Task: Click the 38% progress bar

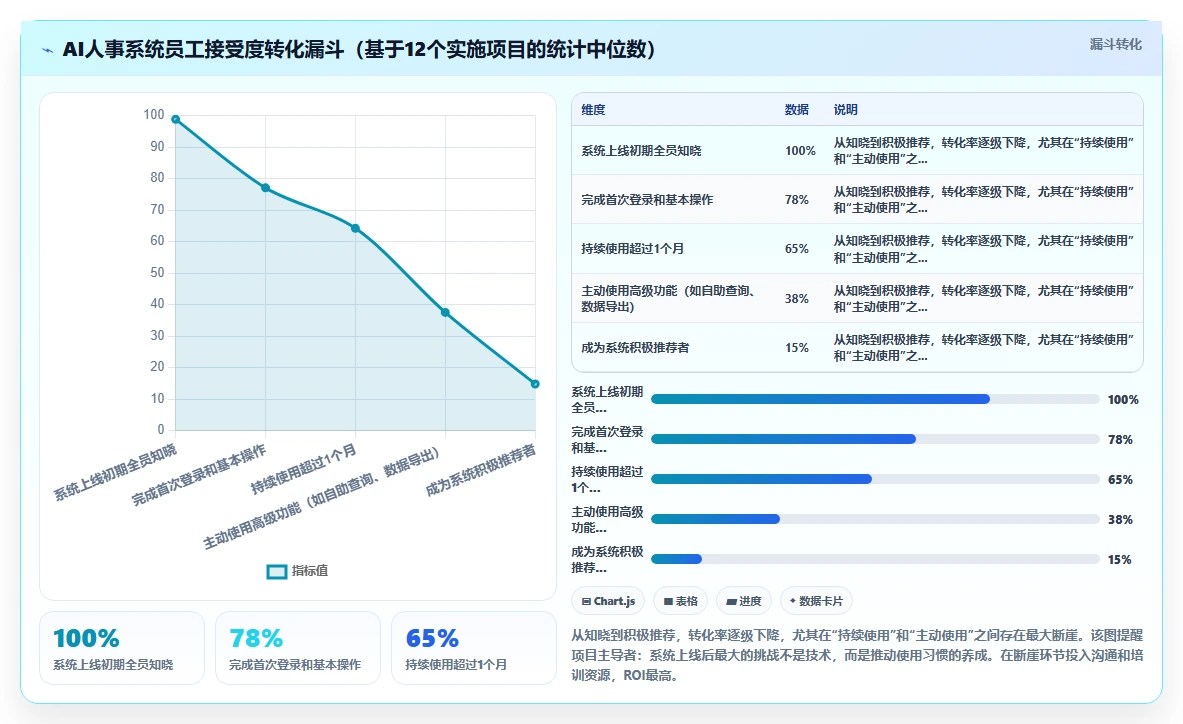Action: pos(875,519)
